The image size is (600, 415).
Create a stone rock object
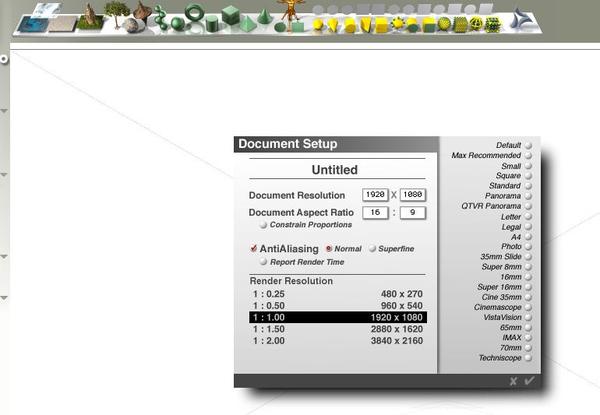pos(134,26)
